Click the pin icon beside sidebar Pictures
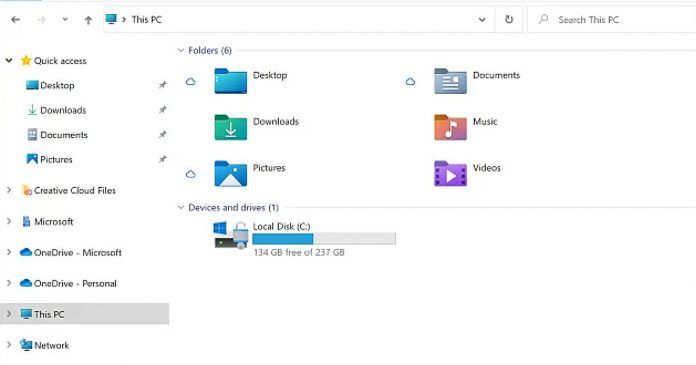Viewport: 696px width, 365px height. click(x=163, y=159)
